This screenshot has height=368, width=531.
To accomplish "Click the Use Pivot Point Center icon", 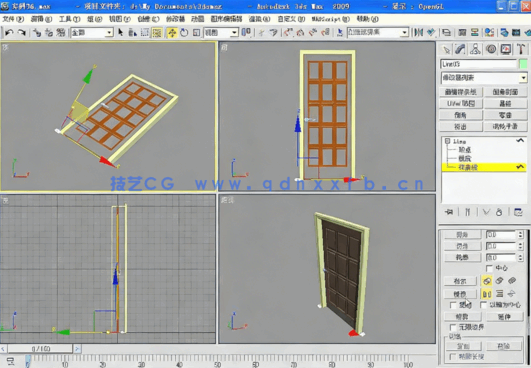I will (247, 33).
